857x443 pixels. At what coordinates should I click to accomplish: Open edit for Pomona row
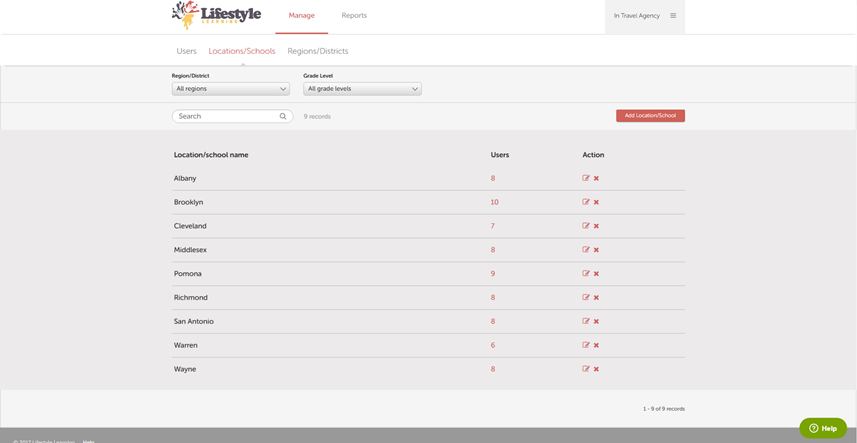586,274
